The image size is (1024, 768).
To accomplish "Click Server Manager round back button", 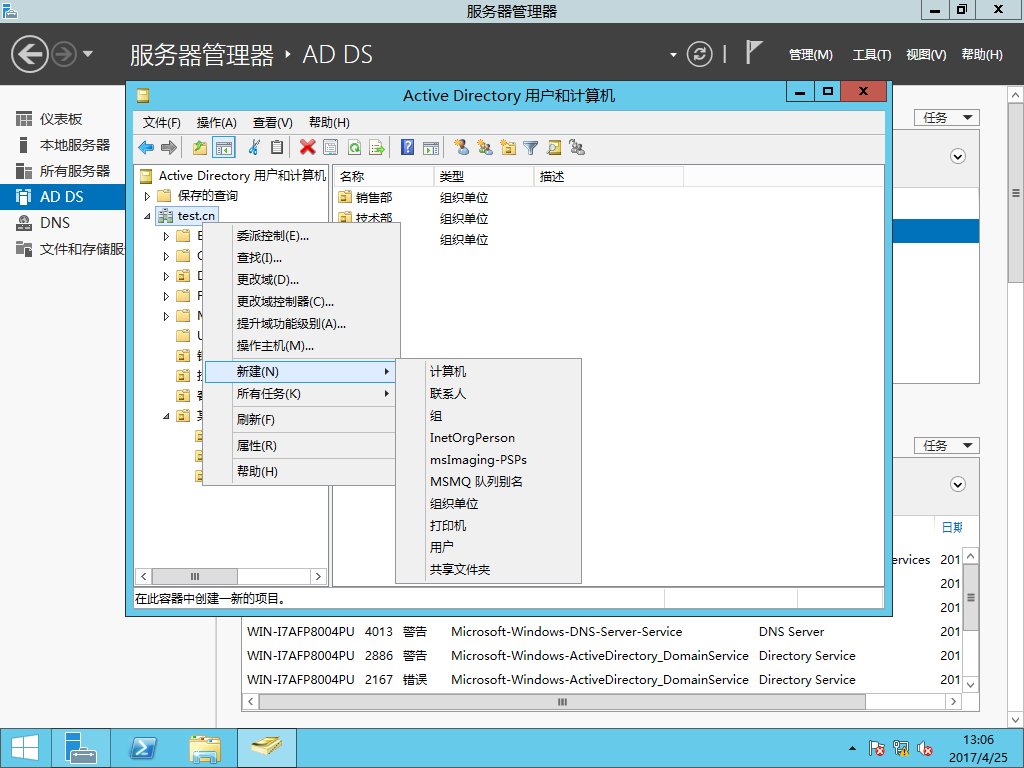I will 29,54.
